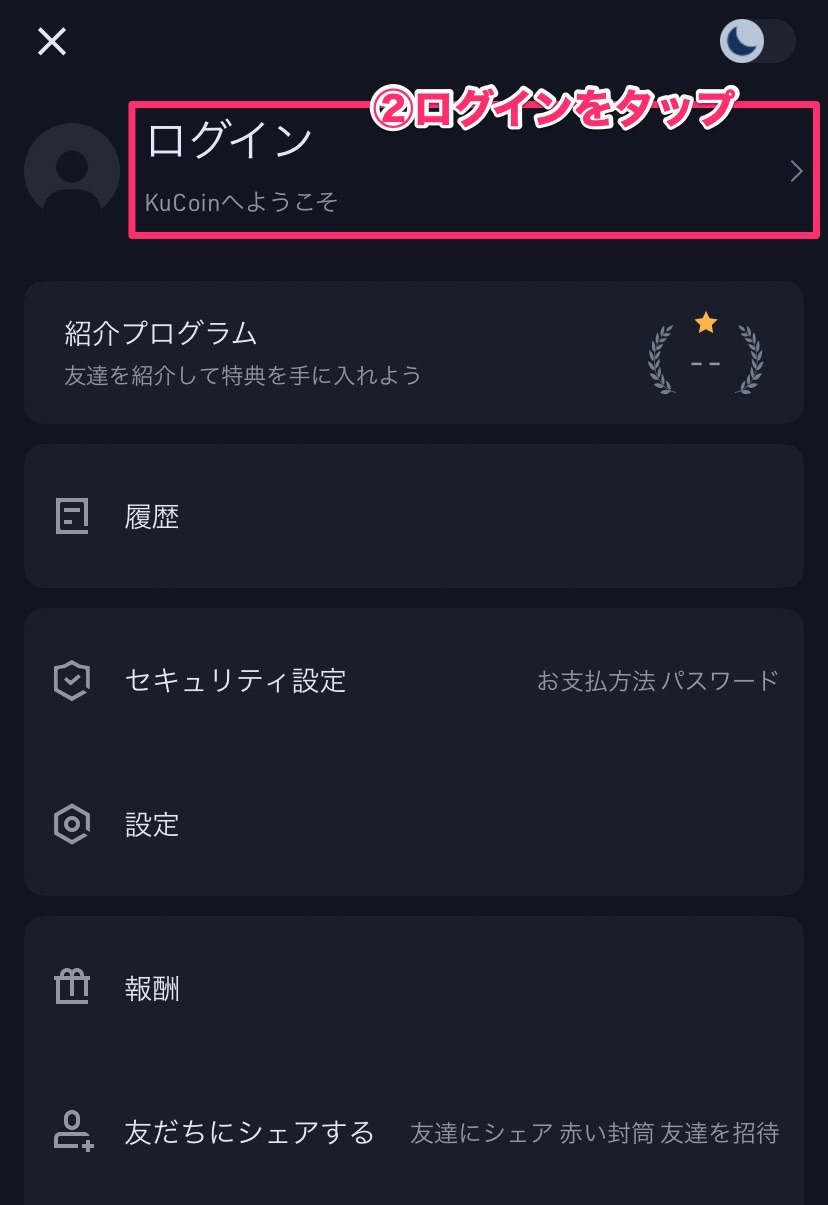Viewport: 828px width, 1205px height.
Task: Open セキュリティ設定
Action: (414, 681)
